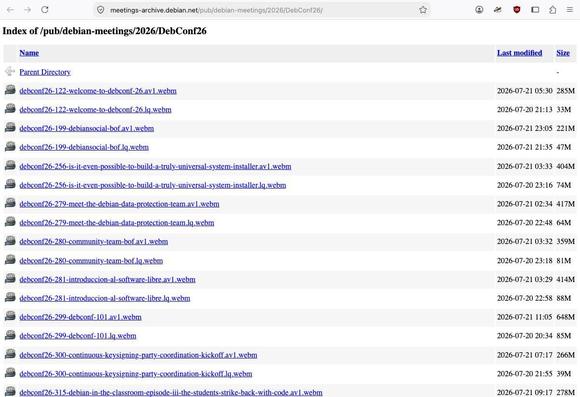Open keysigning-party-coordination-kickoff.av1.webm link
Screen dimensions: 580x397
tap(138, 355)
